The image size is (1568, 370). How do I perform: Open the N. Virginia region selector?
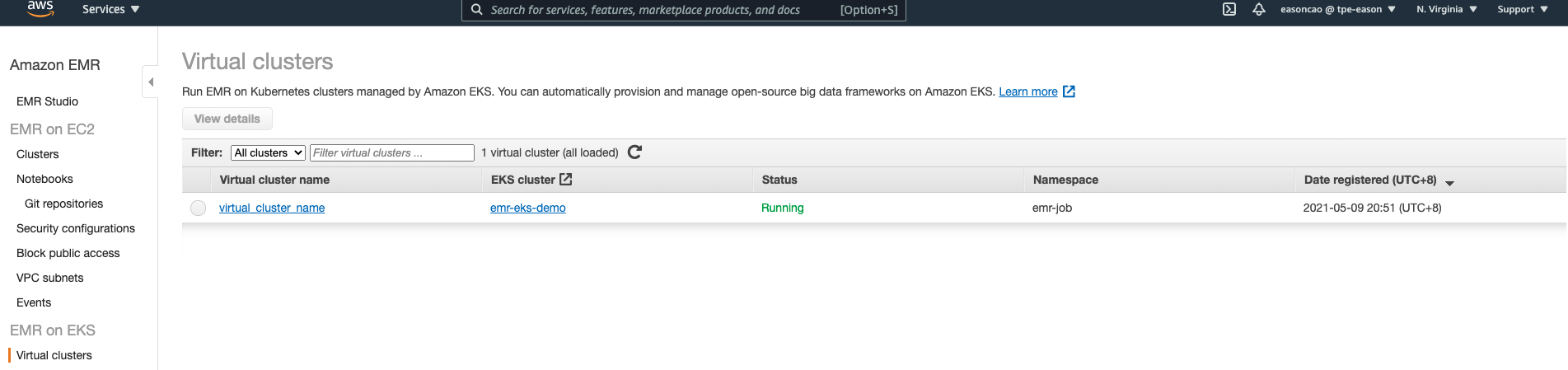coord(1446,10)
